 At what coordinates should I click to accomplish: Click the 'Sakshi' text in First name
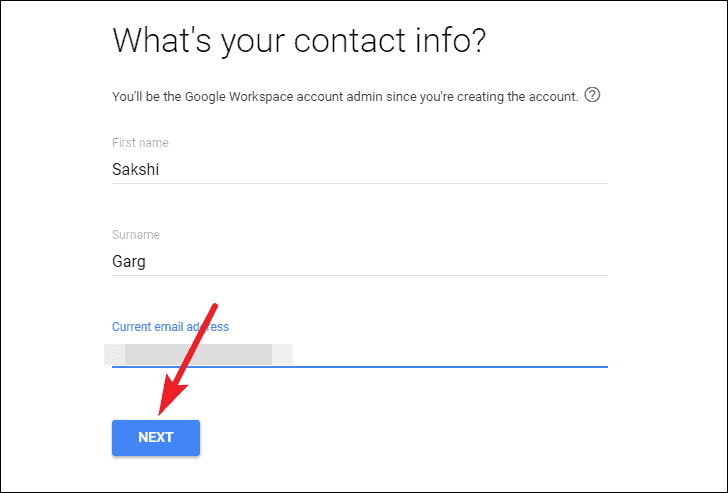pyautogui.click(x=136, y=169)
